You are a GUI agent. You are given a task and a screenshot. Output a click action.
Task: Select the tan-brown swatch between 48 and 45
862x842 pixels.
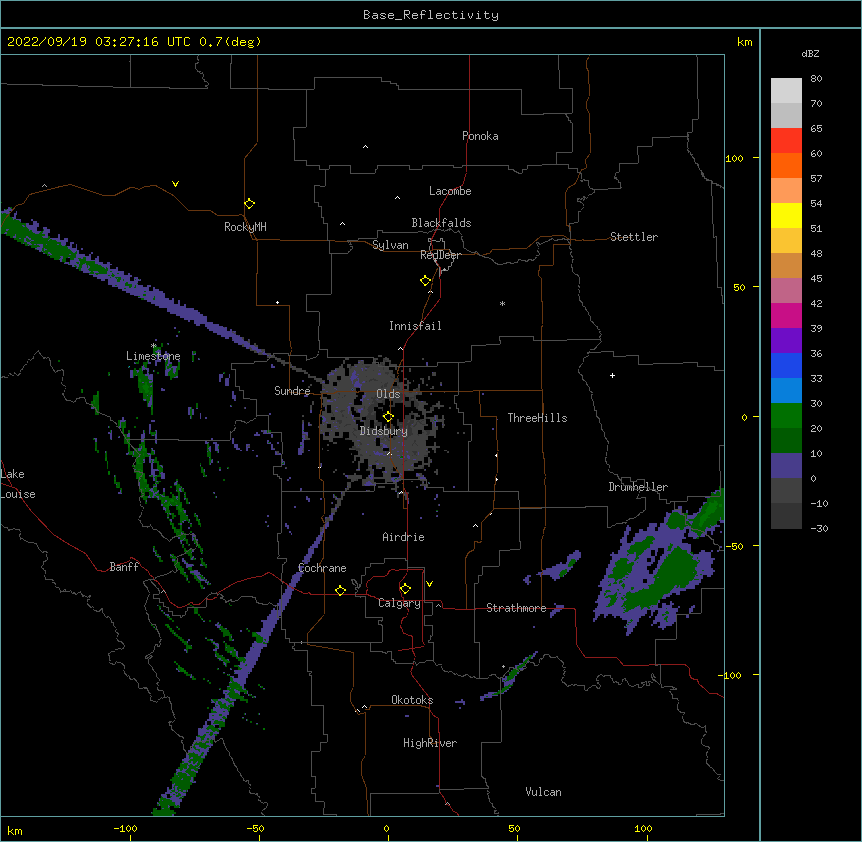786,265
